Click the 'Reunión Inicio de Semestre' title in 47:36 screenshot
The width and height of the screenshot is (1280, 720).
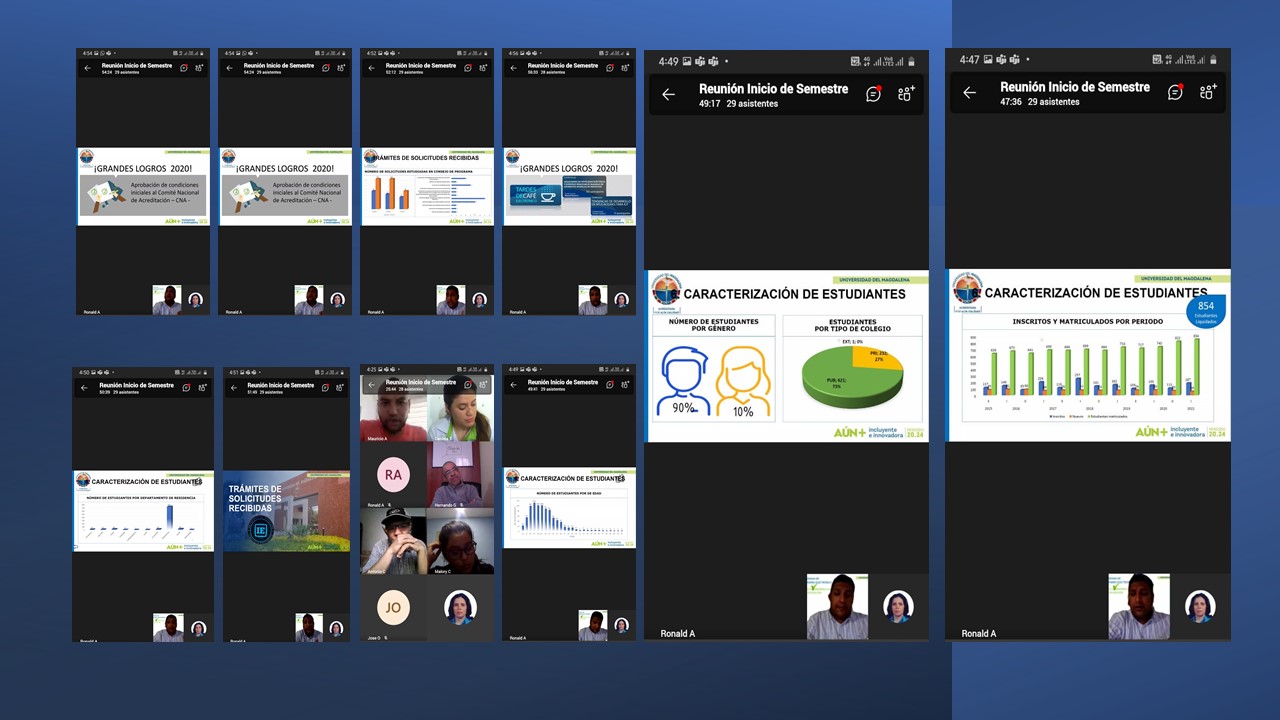tap(1075, 87)
